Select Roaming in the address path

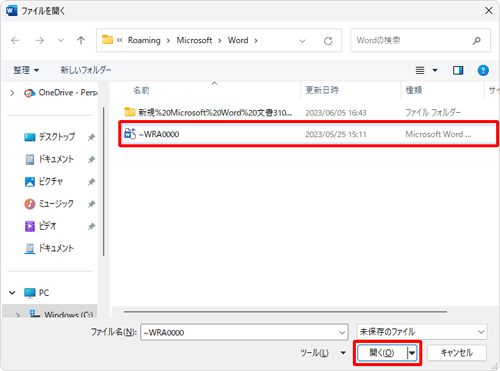tap(144, 40)
